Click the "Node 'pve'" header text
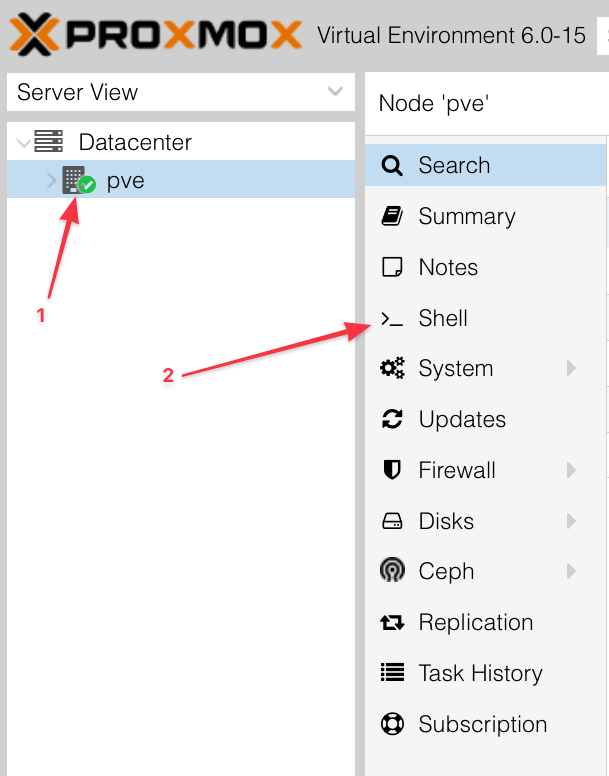Screen dimensions: 609x776 pos(434,104)
